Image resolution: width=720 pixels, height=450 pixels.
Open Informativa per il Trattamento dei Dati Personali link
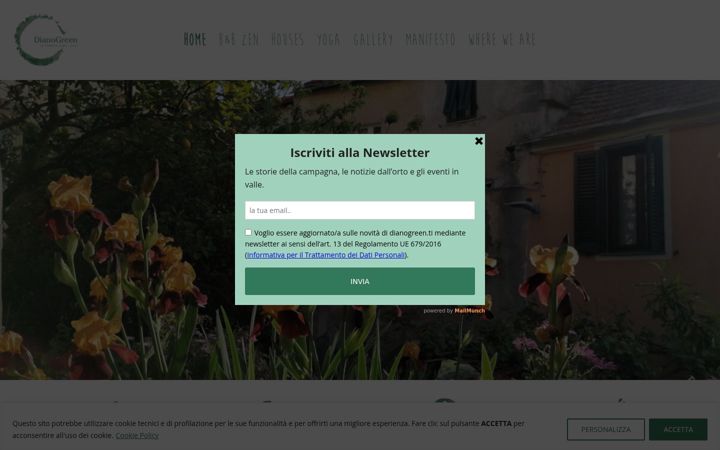click(326, 255)
